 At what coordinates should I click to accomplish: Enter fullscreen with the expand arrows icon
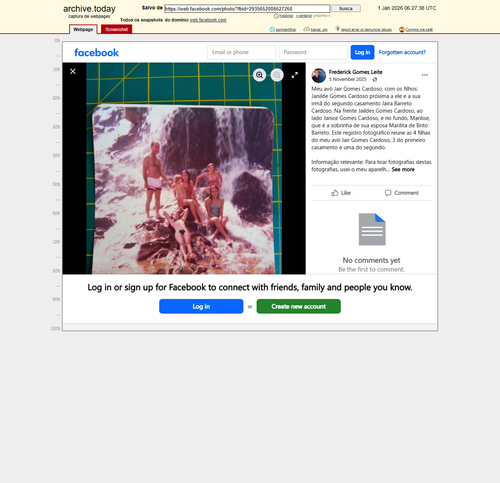tap(295, 75)
